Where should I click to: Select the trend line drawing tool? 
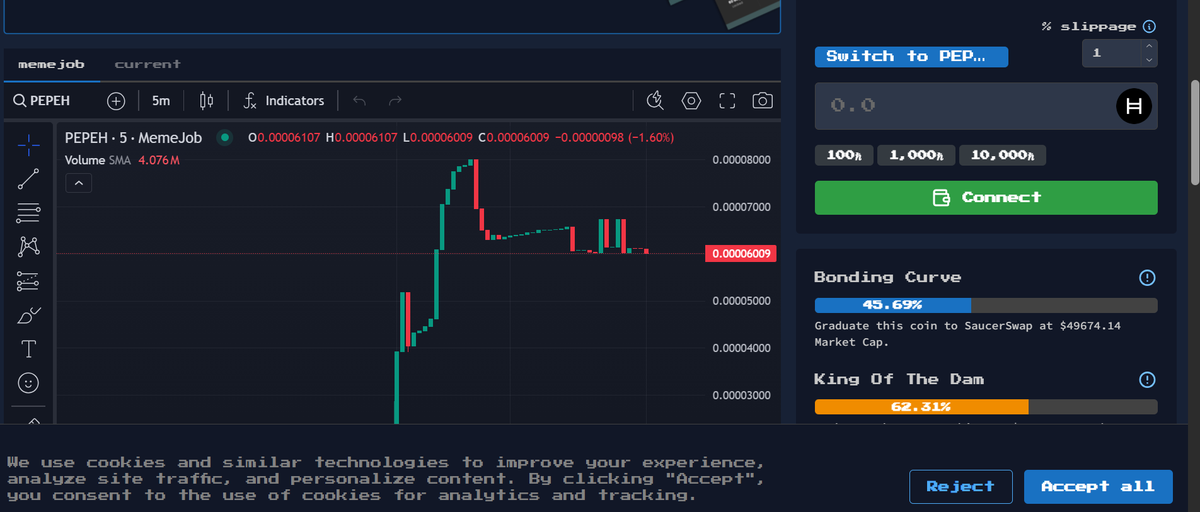point(29,179)
